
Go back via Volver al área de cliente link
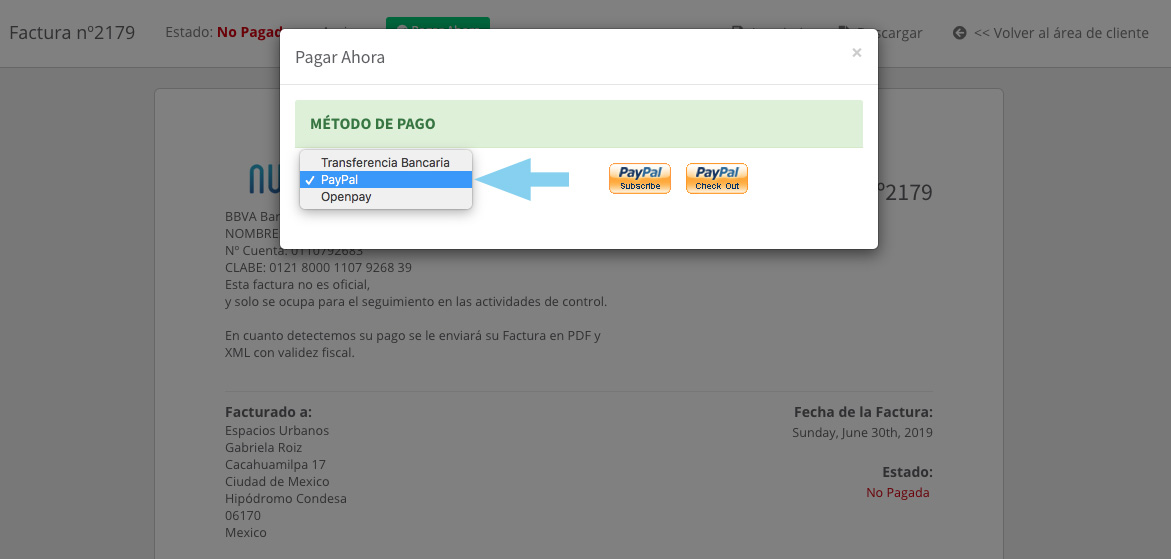1061,33
